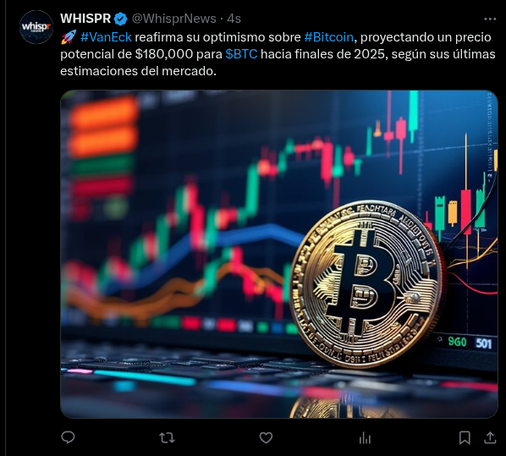Open the WHISPR profile avatar
This screenshot has height=456, width=506.
[36, 27]
